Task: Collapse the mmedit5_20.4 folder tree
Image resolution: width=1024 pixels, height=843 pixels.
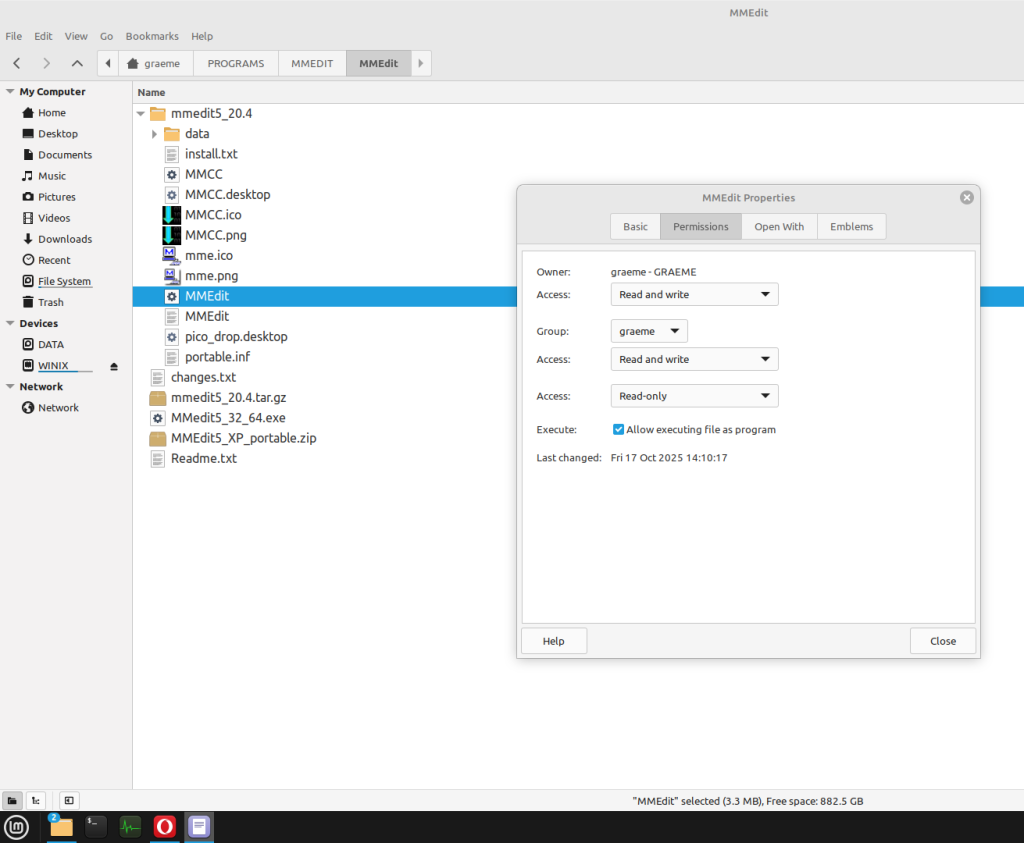Action: 141,113
